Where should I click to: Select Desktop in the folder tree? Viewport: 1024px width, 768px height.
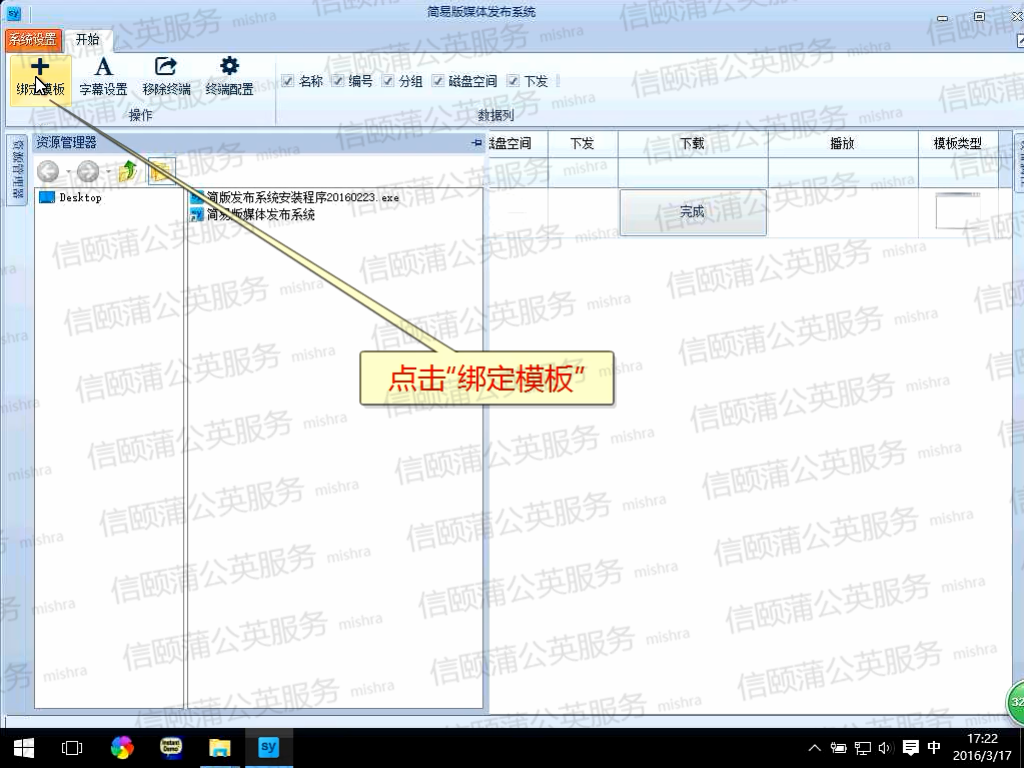pyautogui.click(x=80, y=198)
